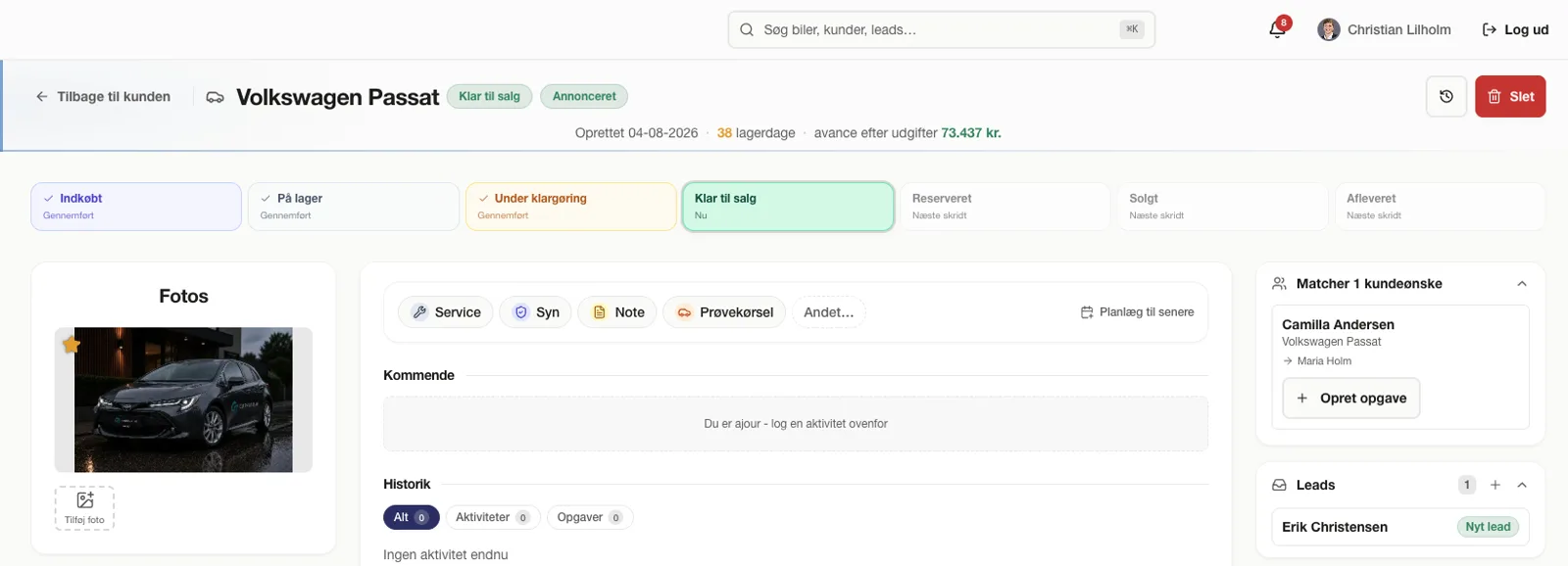
Task: Click Tilføj foto button
Action: point(85,508)
